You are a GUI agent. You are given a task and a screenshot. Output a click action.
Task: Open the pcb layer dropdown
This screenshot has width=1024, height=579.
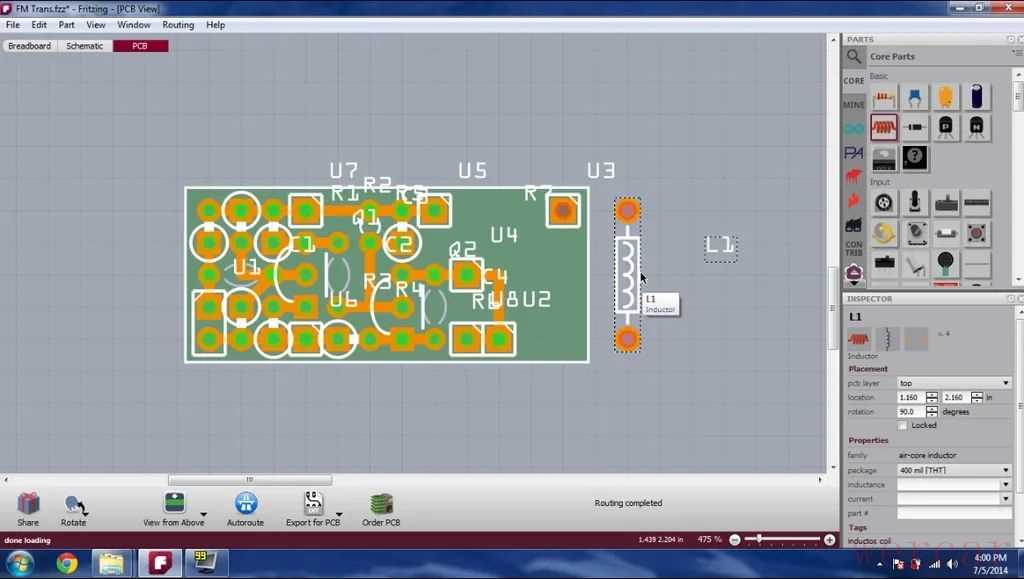(954, 383)
